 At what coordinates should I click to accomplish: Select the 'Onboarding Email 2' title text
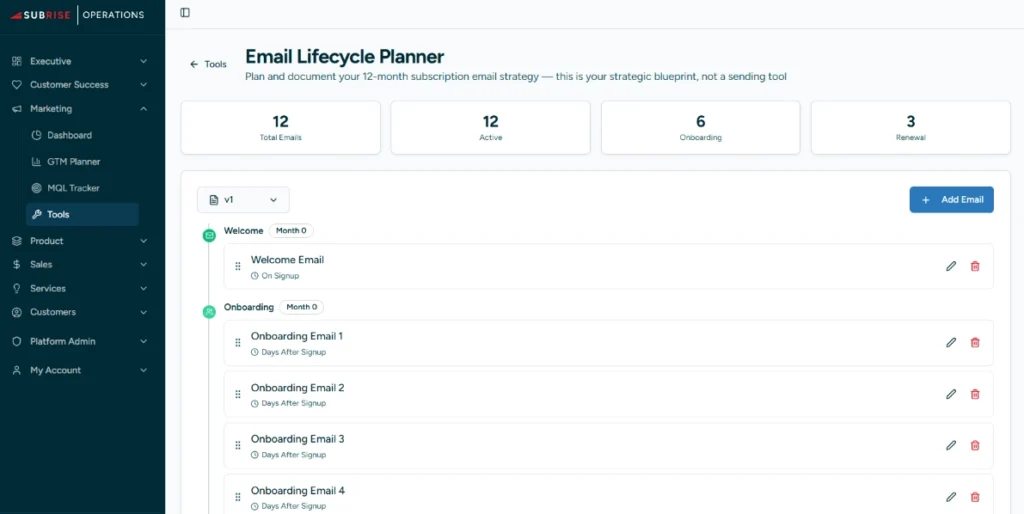coord(298,387)
